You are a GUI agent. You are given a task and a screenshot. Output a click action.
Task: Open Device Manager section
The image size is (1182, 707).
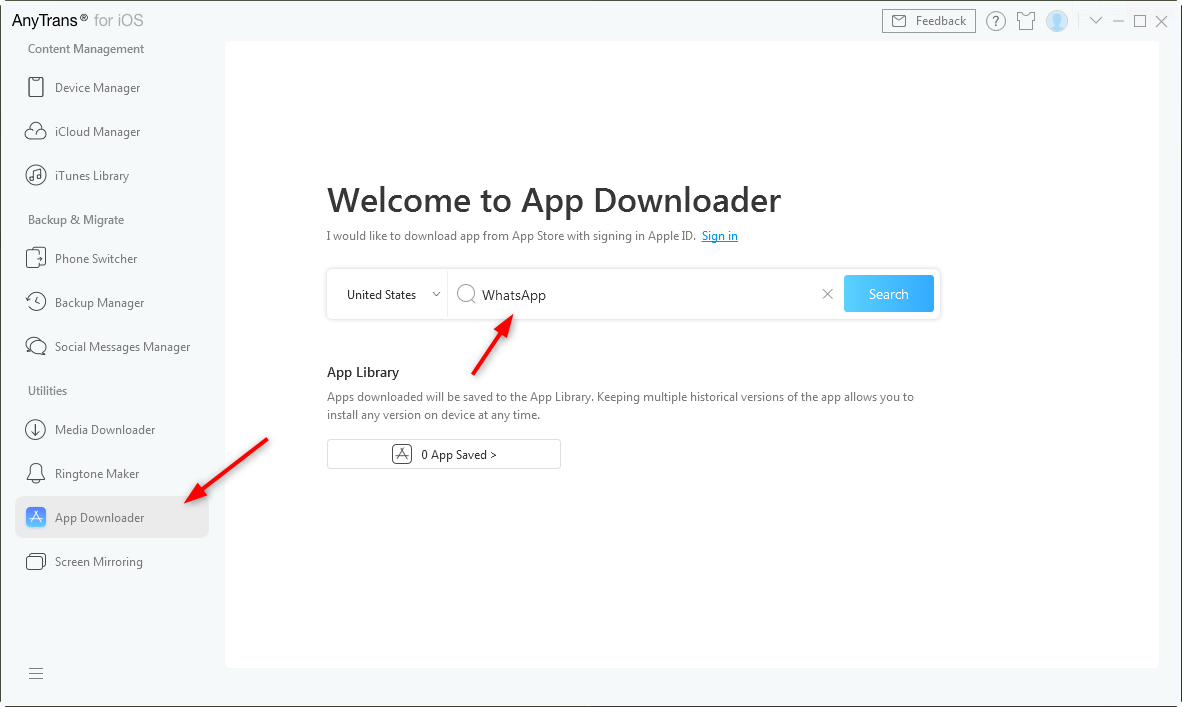tap(112, 87)
